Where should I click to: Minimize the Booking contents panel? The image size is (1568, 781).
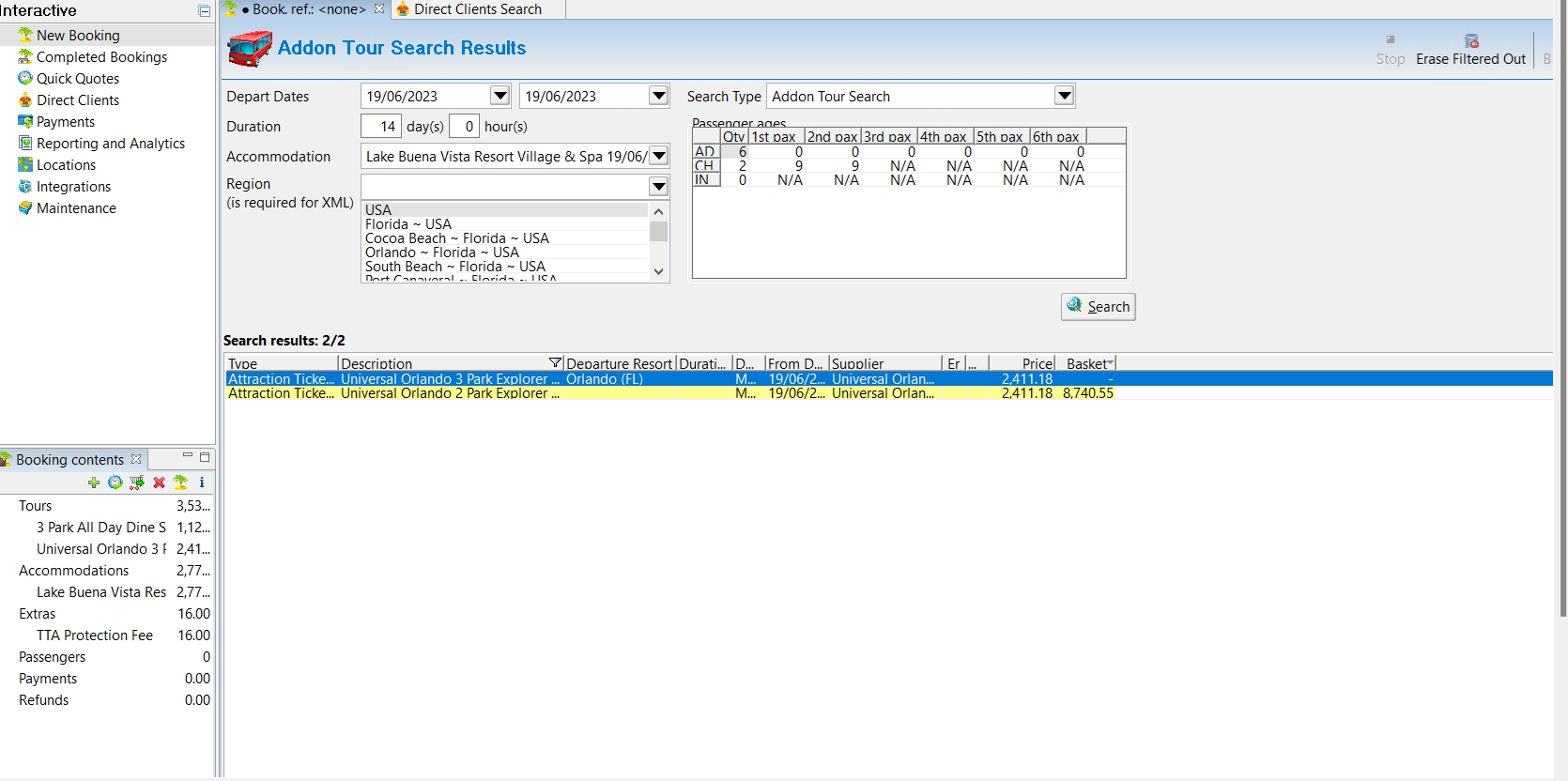[x=188, y=456]
